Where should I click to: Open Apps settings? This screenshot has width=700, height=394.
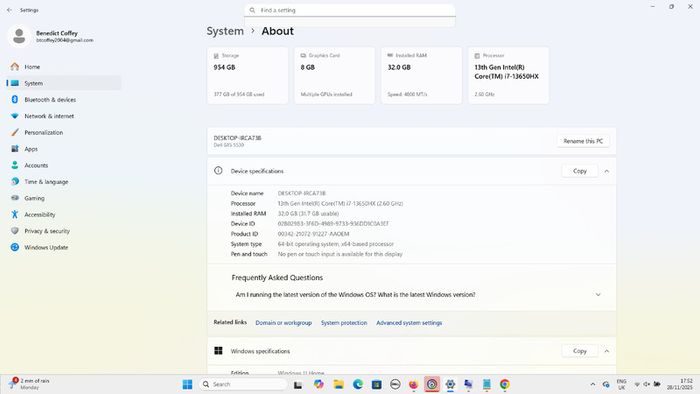[x=63, y=149]
